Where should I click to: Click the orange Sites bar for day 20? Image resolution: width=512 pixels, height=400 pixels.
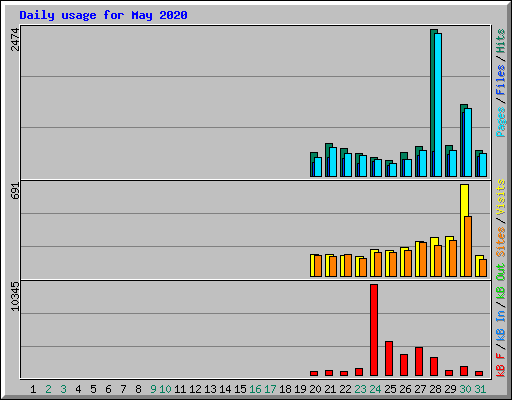[318, 266]
